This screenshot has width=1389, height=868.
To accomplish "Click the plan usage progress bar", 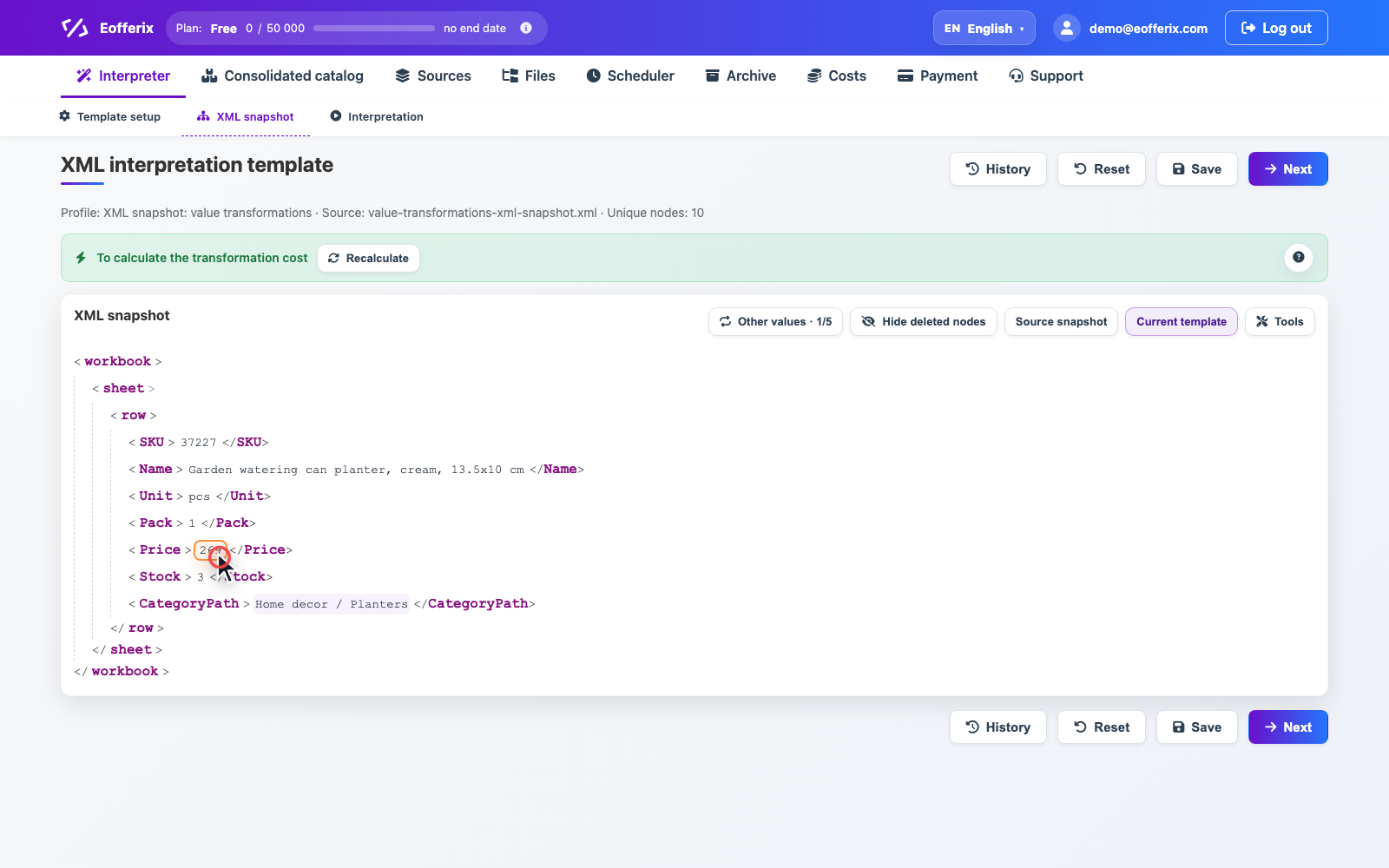I will 374,28.
